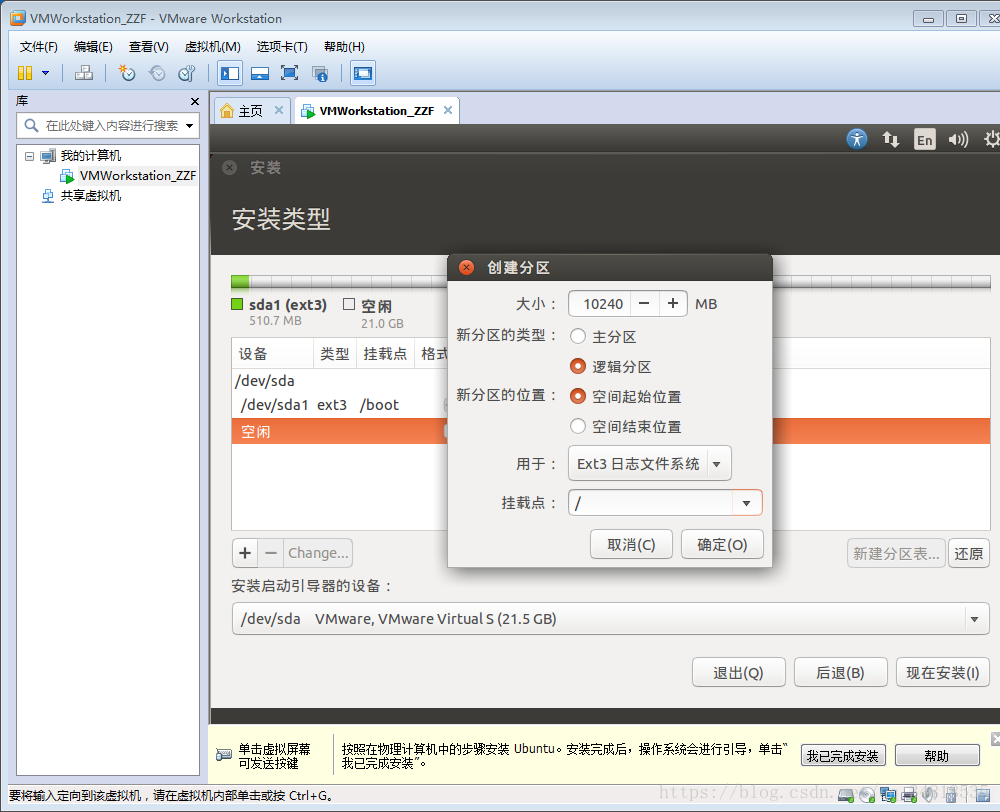Click the Ubuntu network arrows indicator

[890, 138]
